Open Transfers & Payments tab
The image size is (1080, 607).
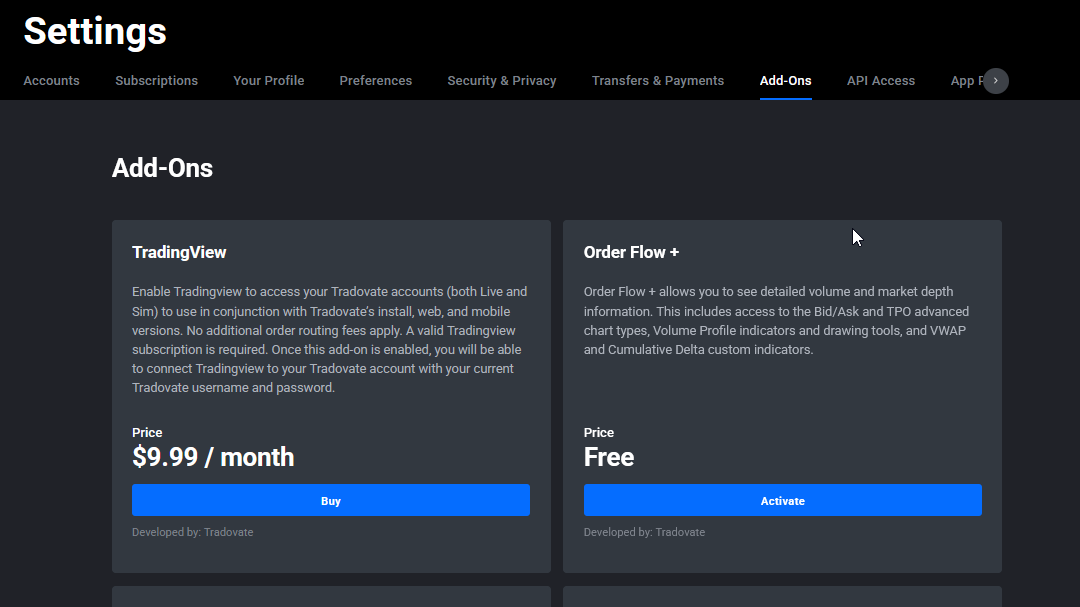[658, 81]
